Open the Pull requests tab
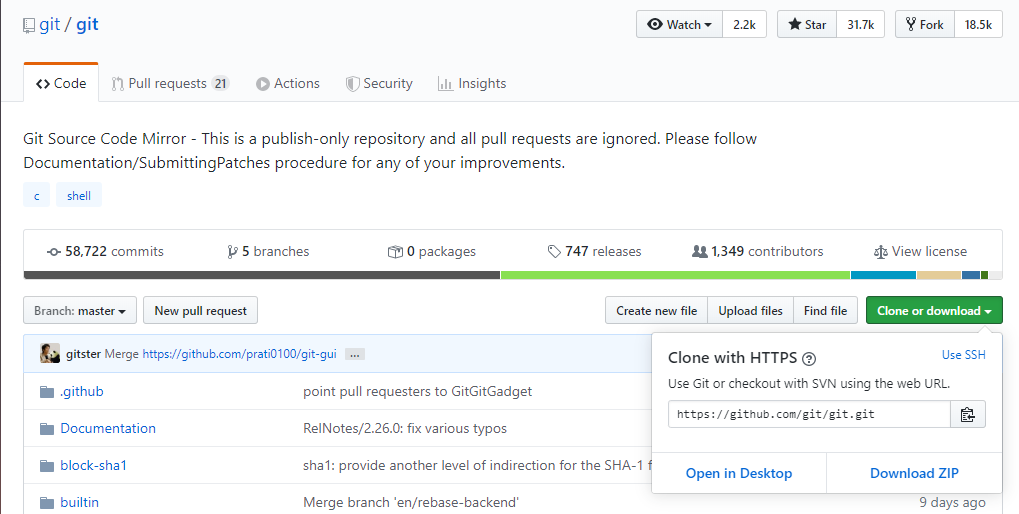The width and height of the screenshot is (1019, 514). pyautogui.click(x=170, y=83)
